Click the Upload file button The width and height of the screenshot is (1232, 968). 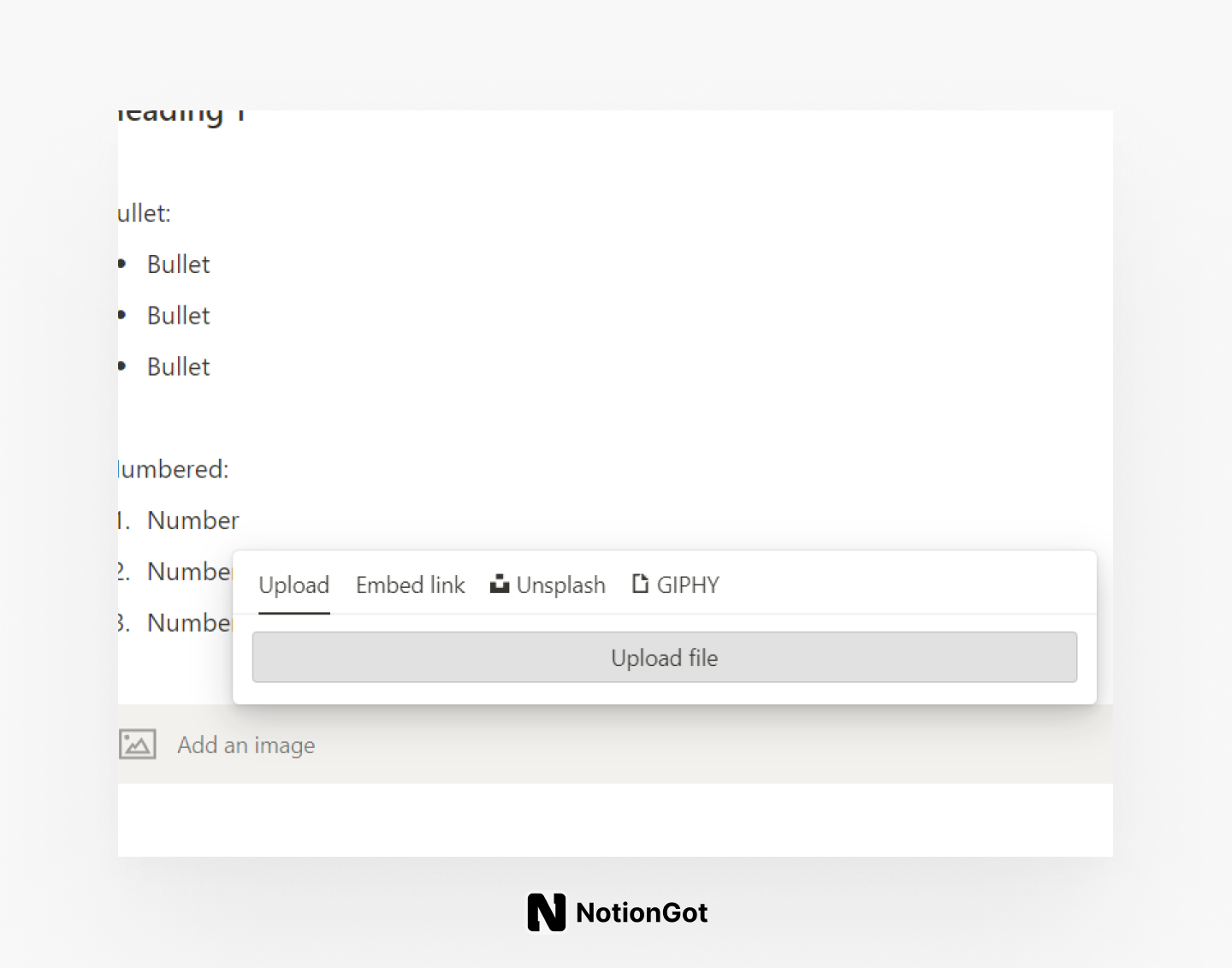coord(665,657)
